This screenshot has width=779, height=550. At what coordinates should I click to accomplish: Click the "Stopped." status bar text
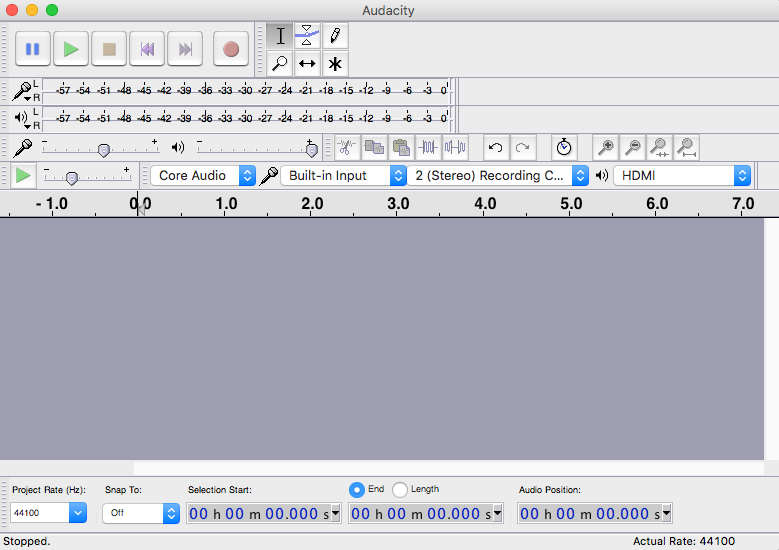[x=26, y=541]
